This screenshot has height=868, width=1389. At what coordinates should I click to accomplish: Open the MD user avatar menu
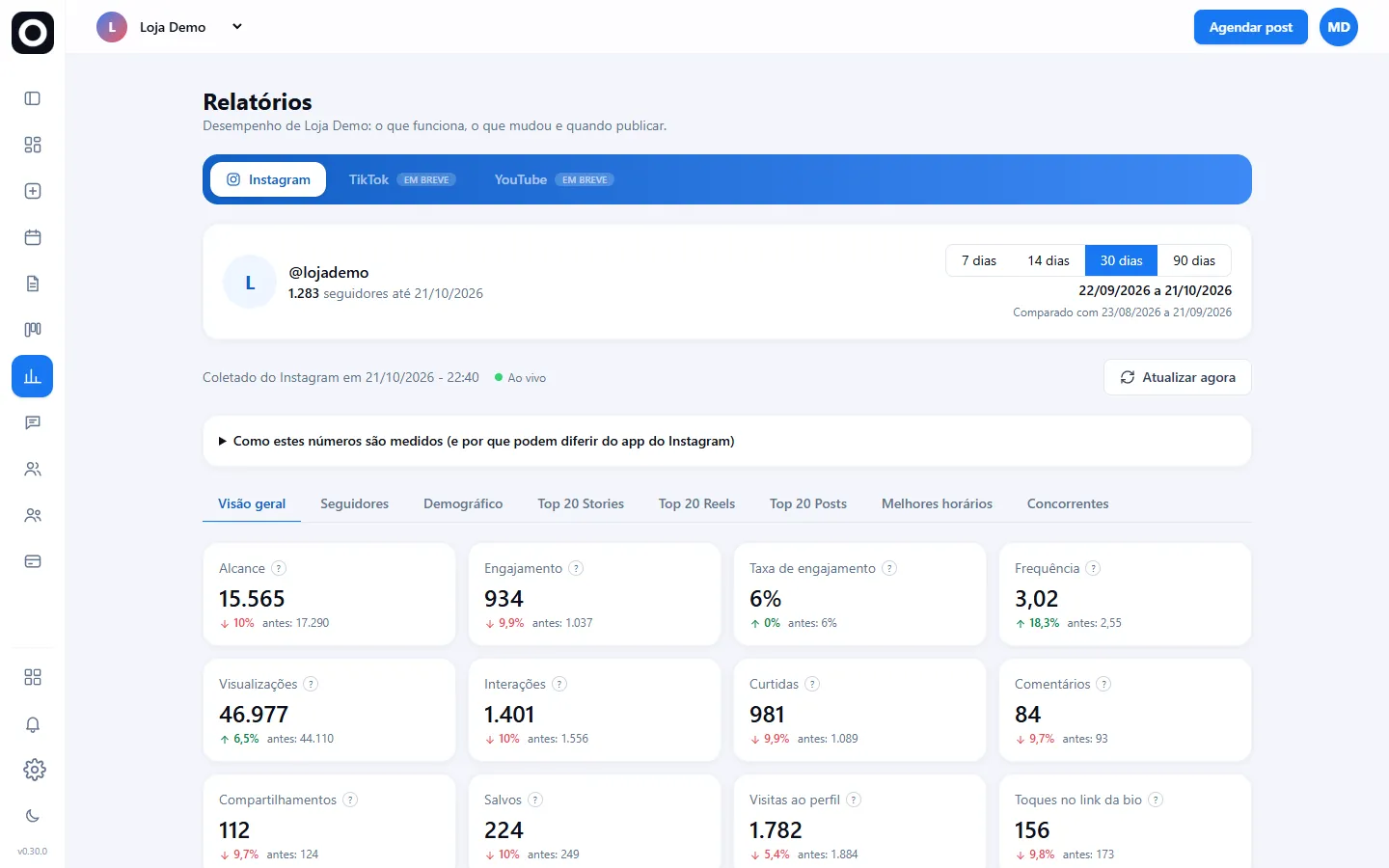(x=1339, y=27)
